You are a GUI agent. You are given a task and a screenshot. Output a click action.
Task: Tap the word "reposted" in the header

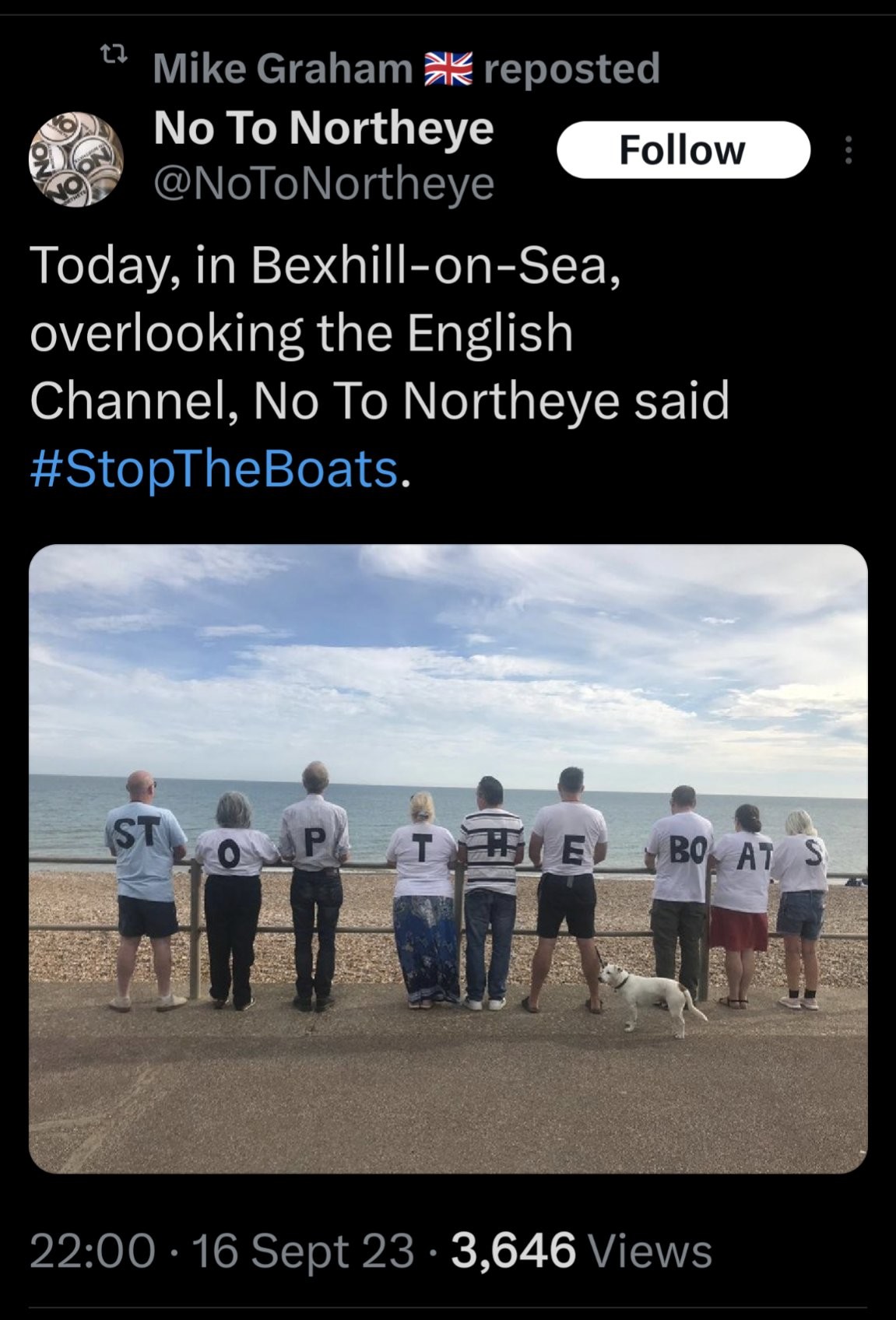click(571, 68)
